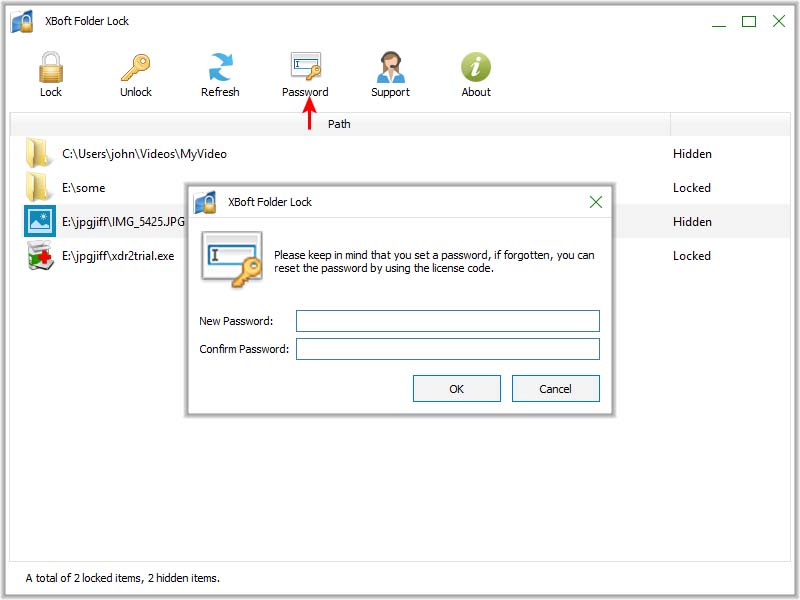This screenshot has width=800, height=600.
Task: Focus the New Password field
Action: tap(447, 321)
